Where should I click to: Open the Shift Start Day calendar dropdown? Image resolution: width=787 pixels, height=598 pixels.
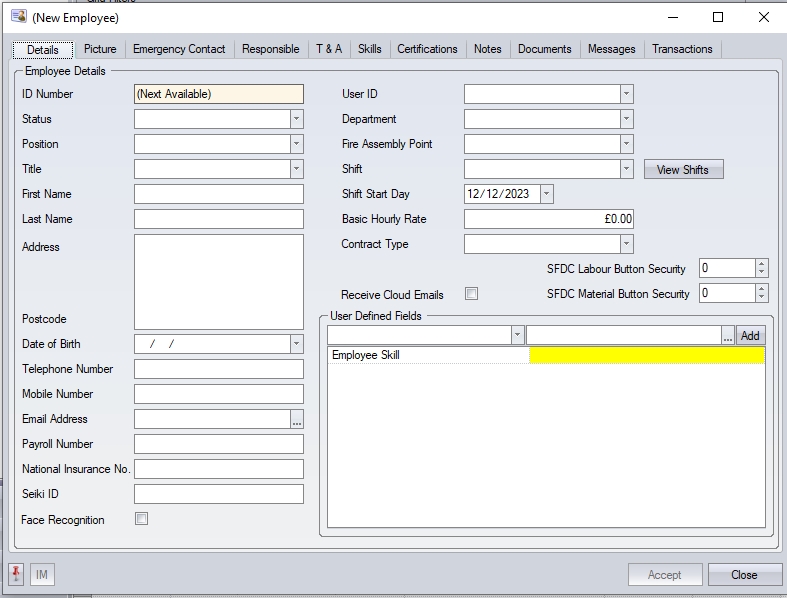[x=546, y=194]
